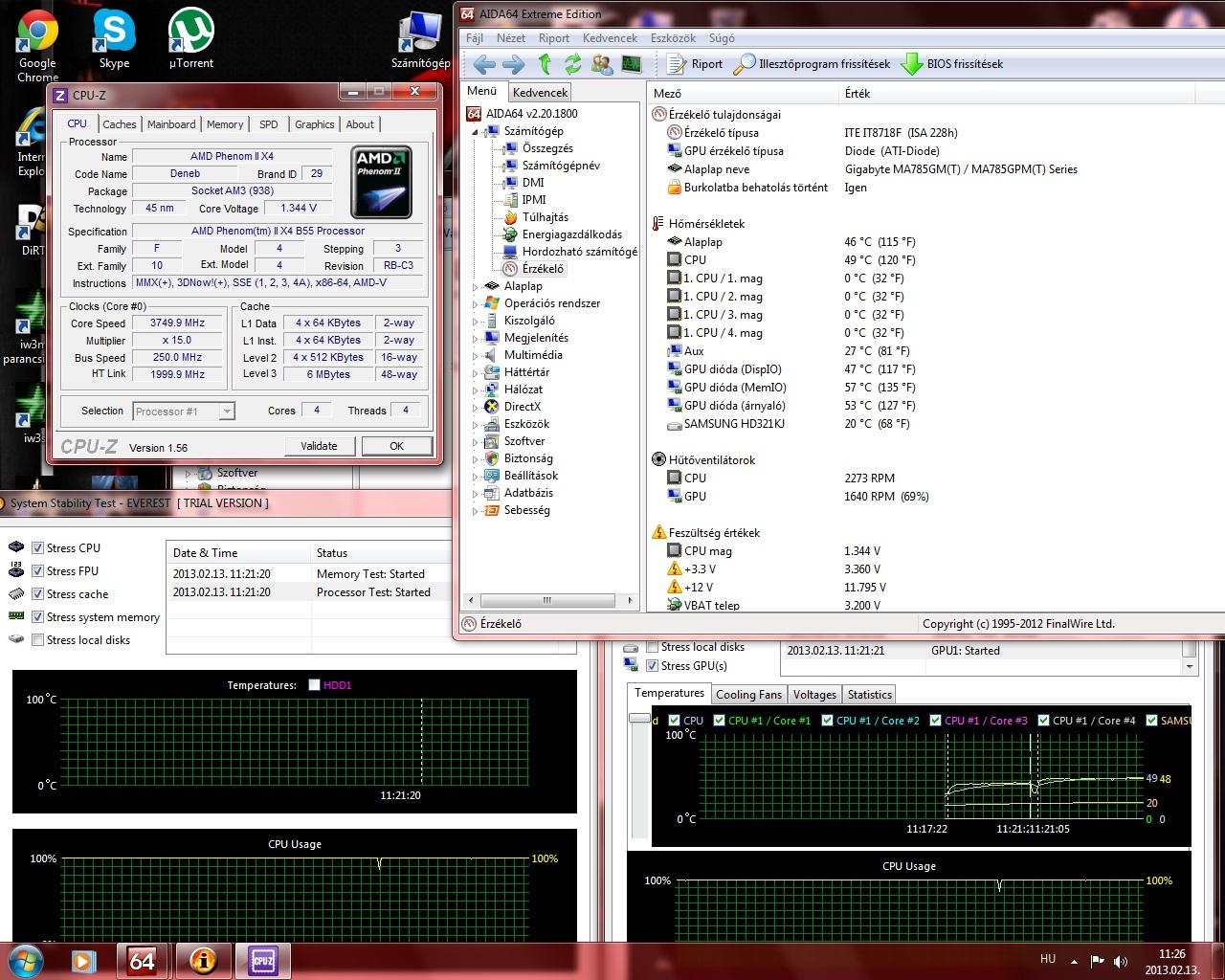
Task: Switch to CPU-Z via taskbar icon
Action: tap(262, 960)
